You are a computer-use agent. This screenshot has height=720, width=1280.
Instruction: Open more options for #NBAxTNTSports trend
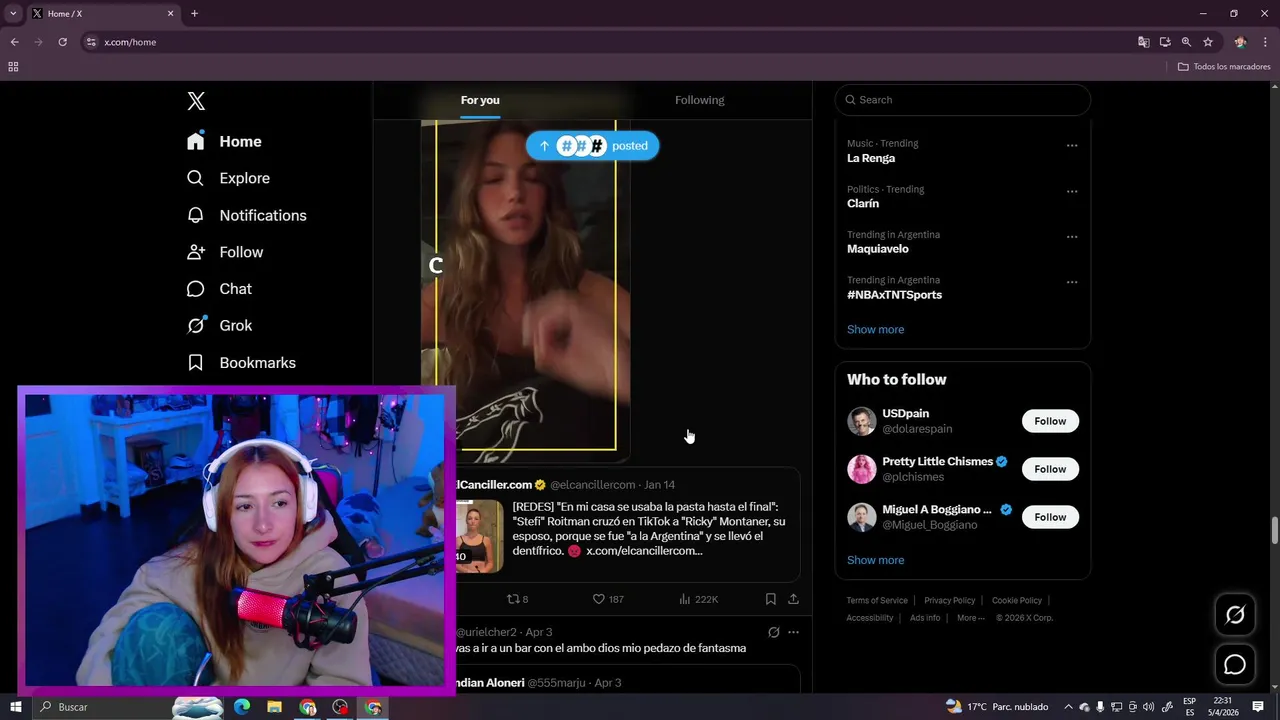[x=1072, y=283]
